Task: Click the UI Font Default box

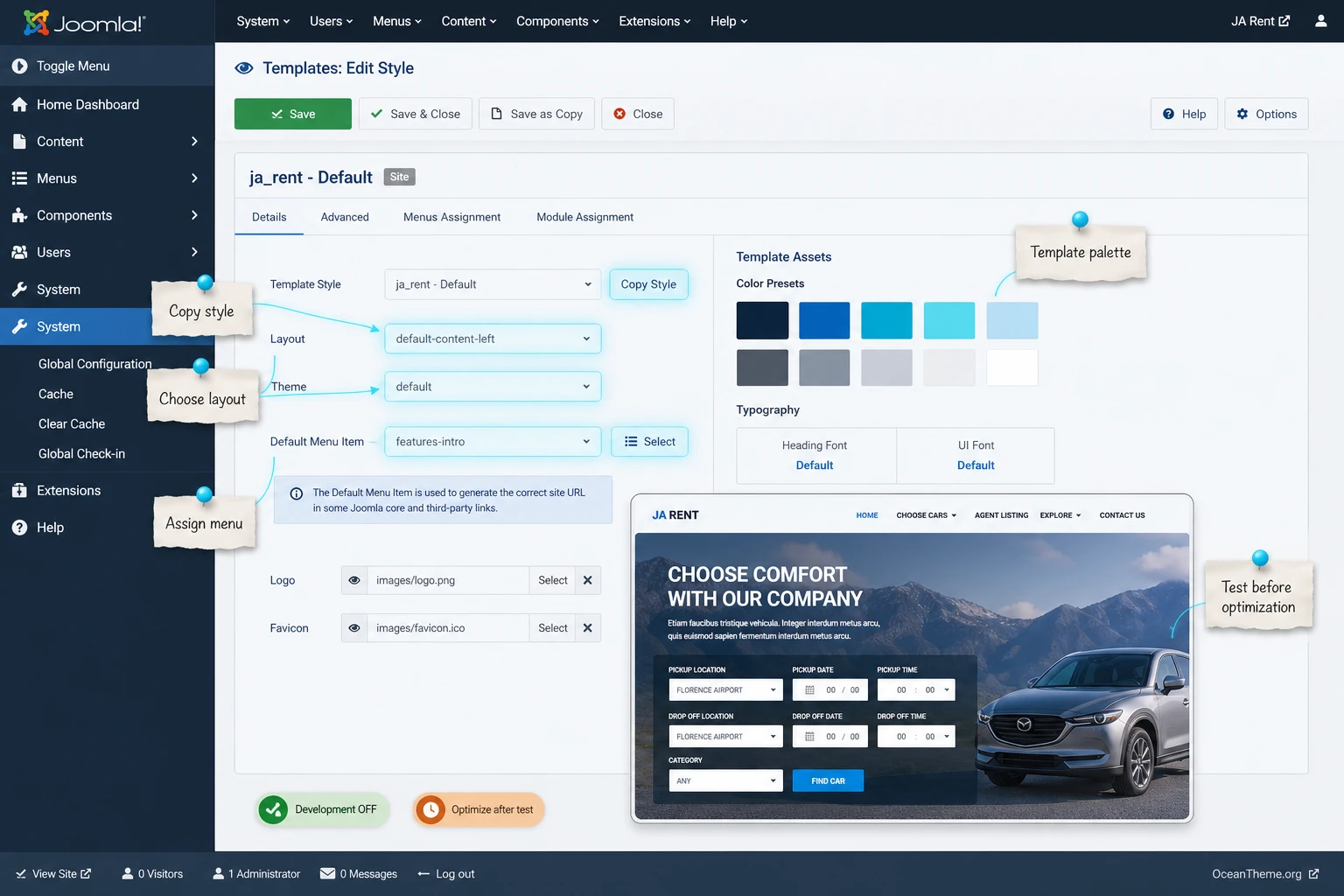Action: pyautogui.click(x=976, y=455)
